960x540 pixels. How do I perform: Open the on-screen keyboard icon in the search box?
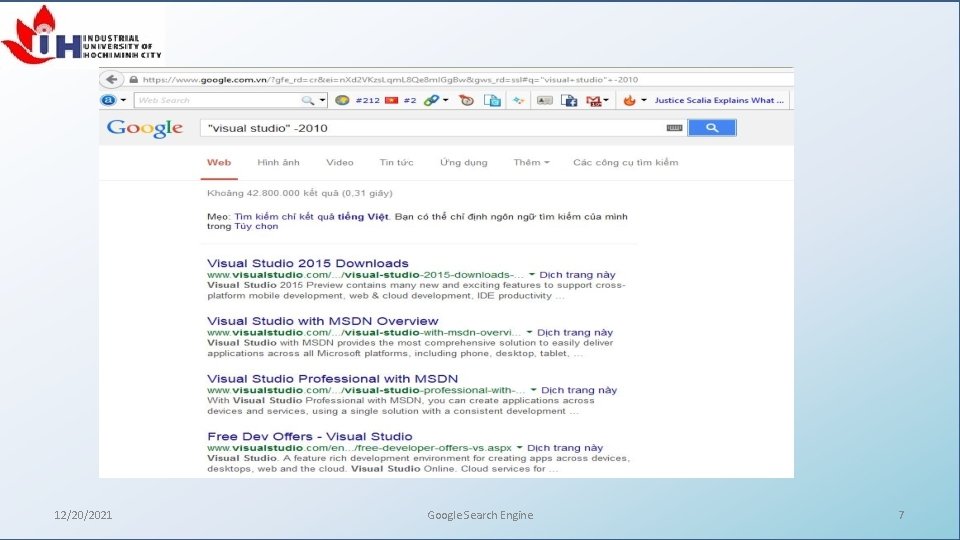click(674, 128)
